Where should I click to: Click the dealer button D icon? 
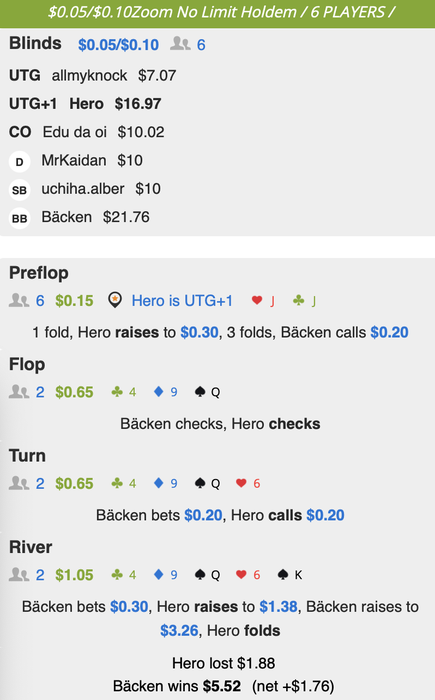tap(19, 162)
